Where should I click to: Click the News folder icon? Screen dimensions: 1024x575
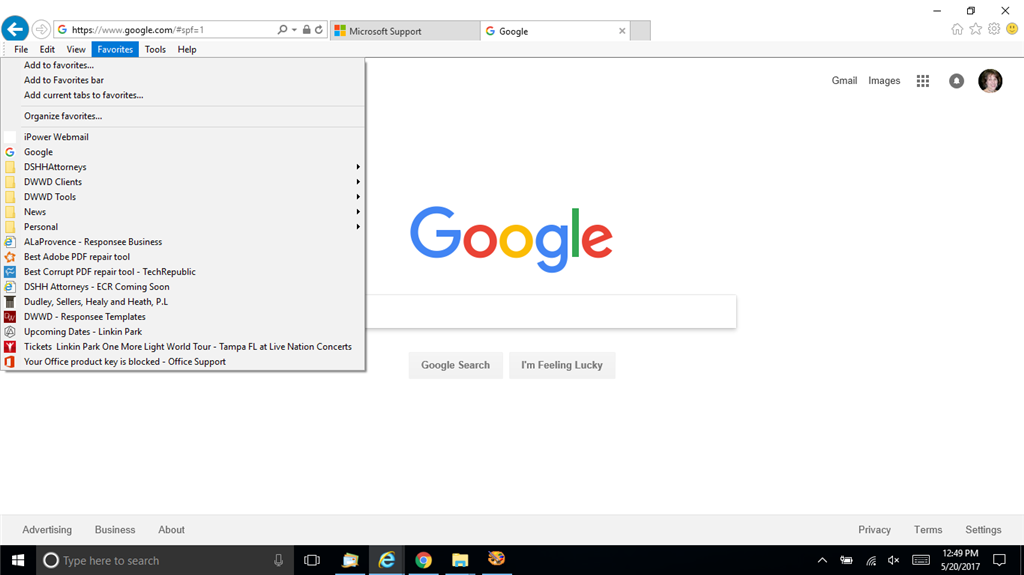tap(10, 212)
